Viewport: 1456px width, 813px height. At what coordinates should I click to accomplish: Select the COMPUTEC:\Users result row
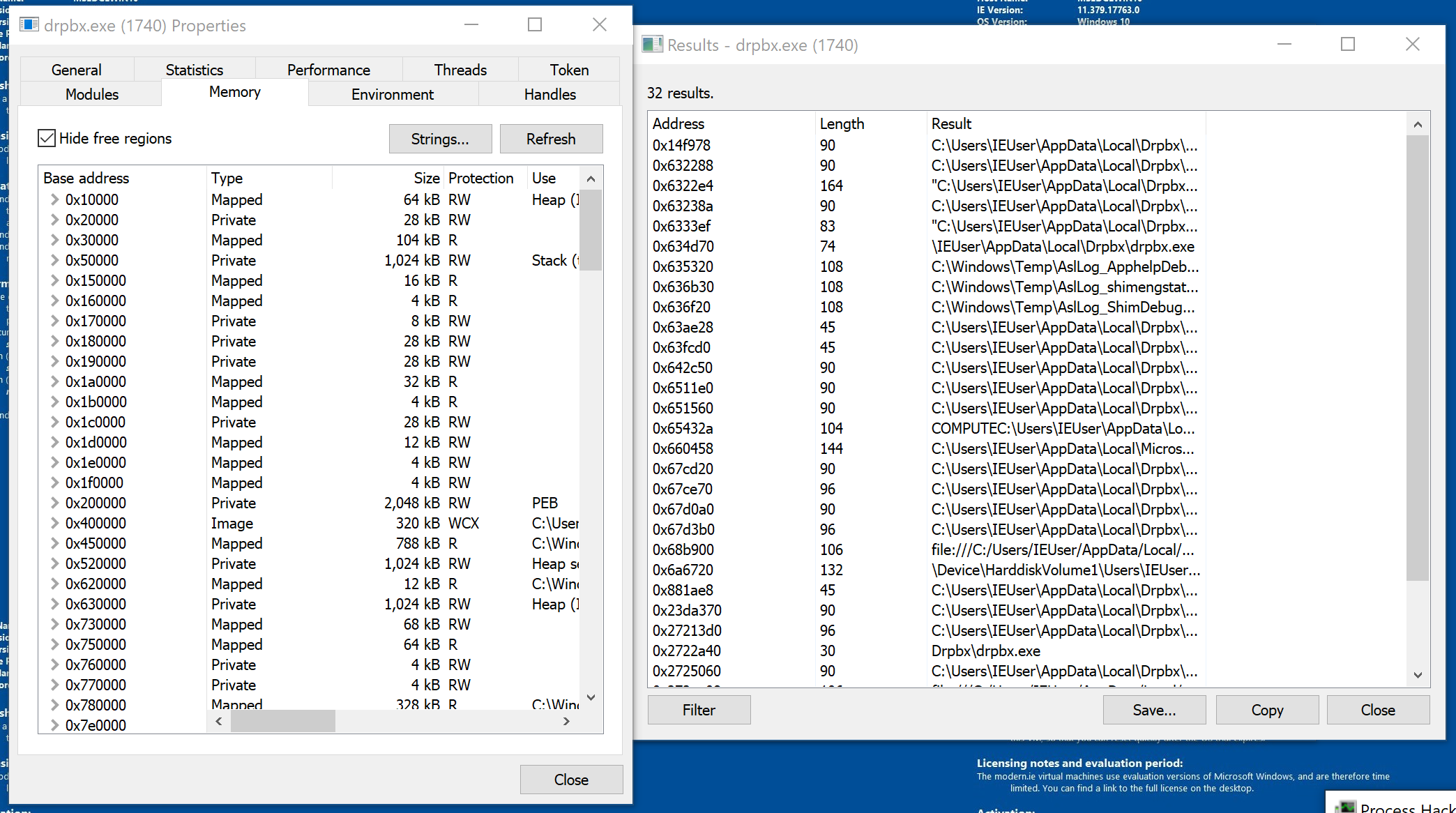coord(927,428)
